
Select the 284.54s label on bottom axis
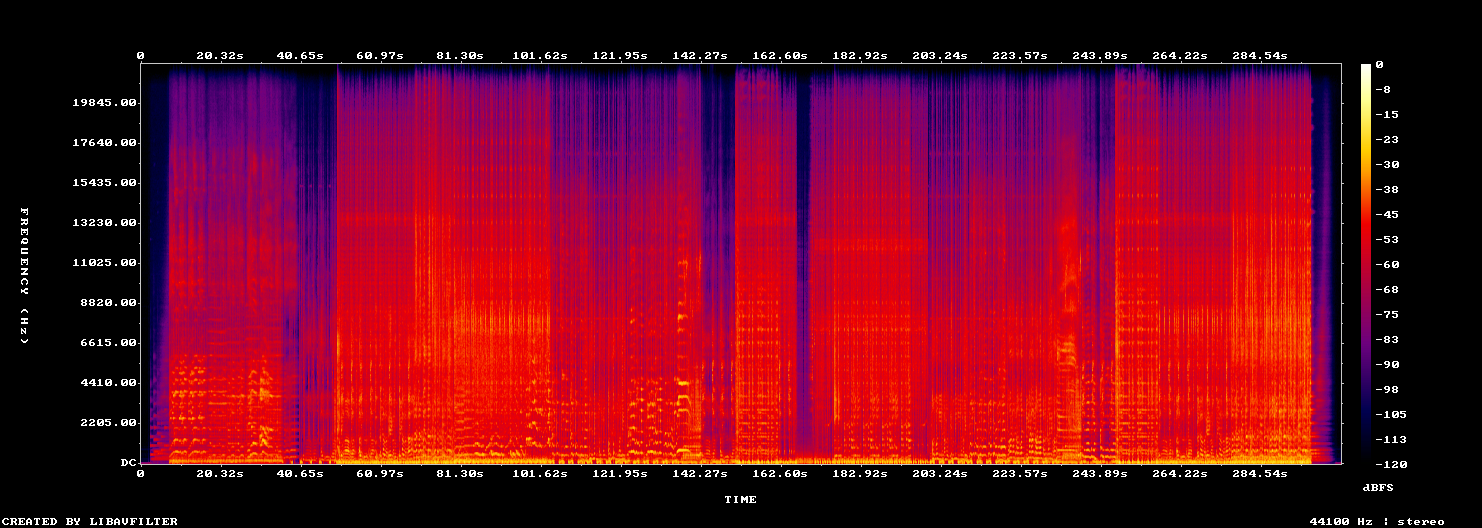[1262, 473]
